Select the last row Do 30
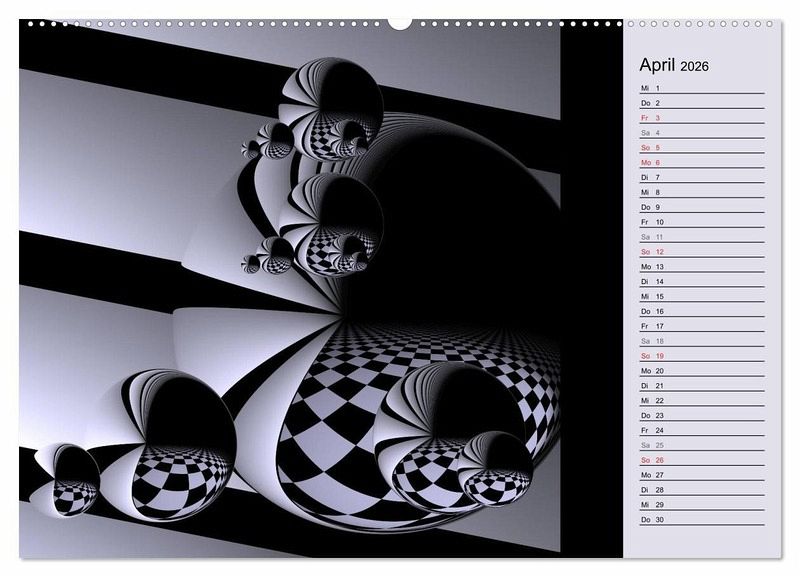This screenshot has width=800, height=577. click(x=701, y=519)
